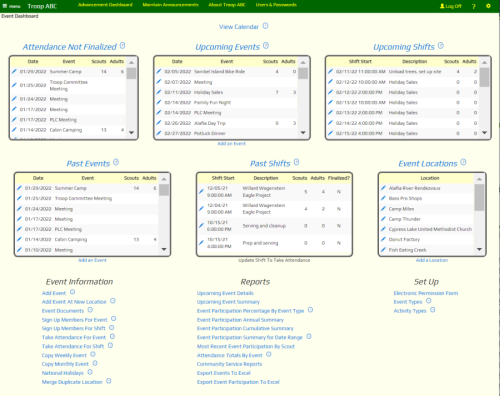Open help icon beside Past Shifts heading

(296, 162)
